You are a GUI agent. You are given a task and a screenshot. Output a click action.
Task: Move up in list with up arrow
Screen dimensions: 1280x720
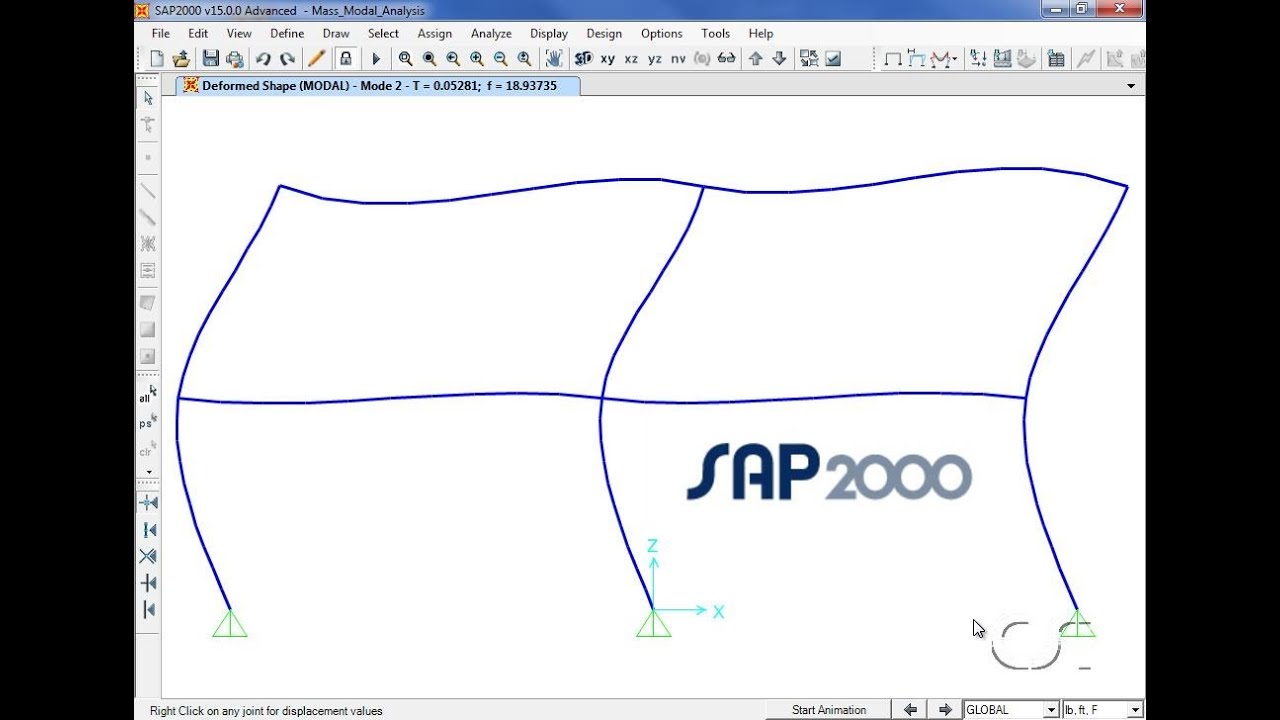pos(755,59)
